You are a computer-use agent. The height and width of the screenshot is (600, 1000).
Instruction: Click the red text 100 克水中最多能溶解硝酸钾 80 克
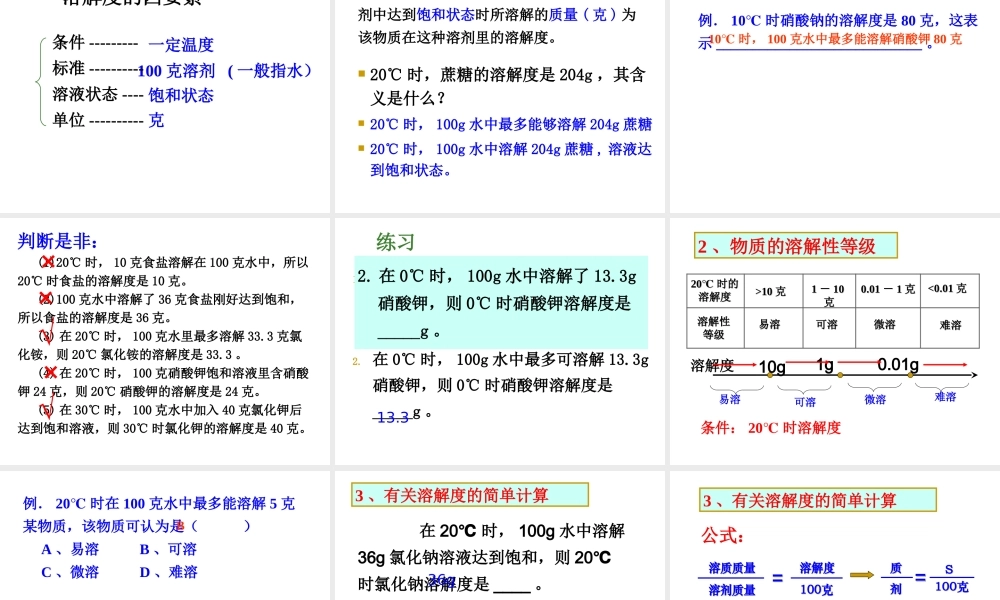click(835, 40)
